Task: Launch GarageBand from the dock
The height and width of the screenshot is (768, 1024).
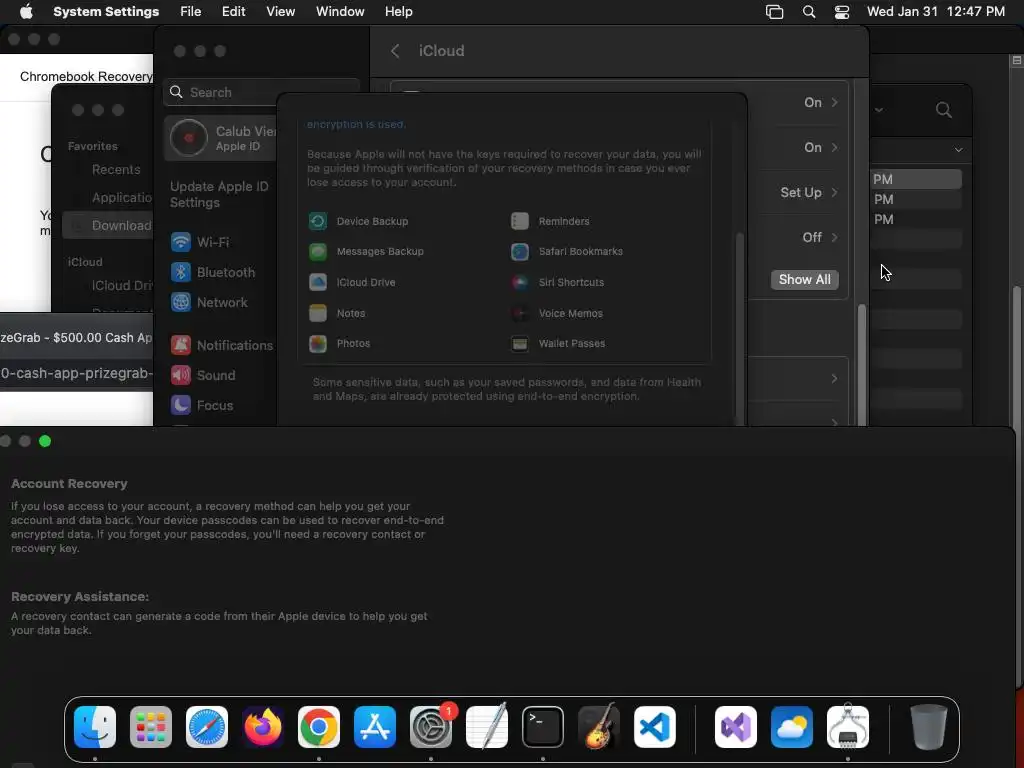Action: tap(599, 727)
